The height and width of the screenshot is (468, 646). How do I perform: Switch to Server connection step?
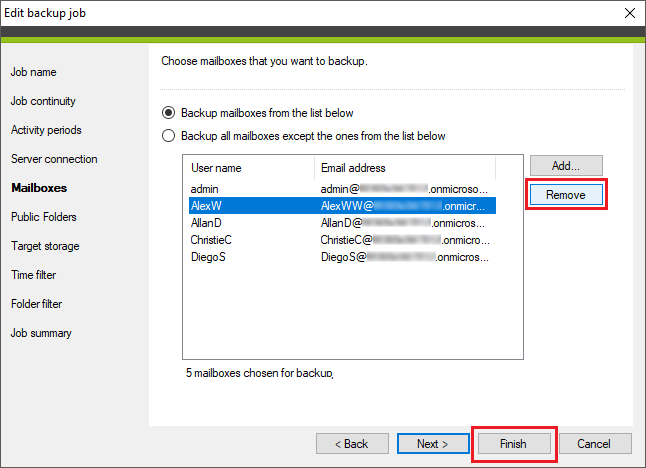click(54, 159)
